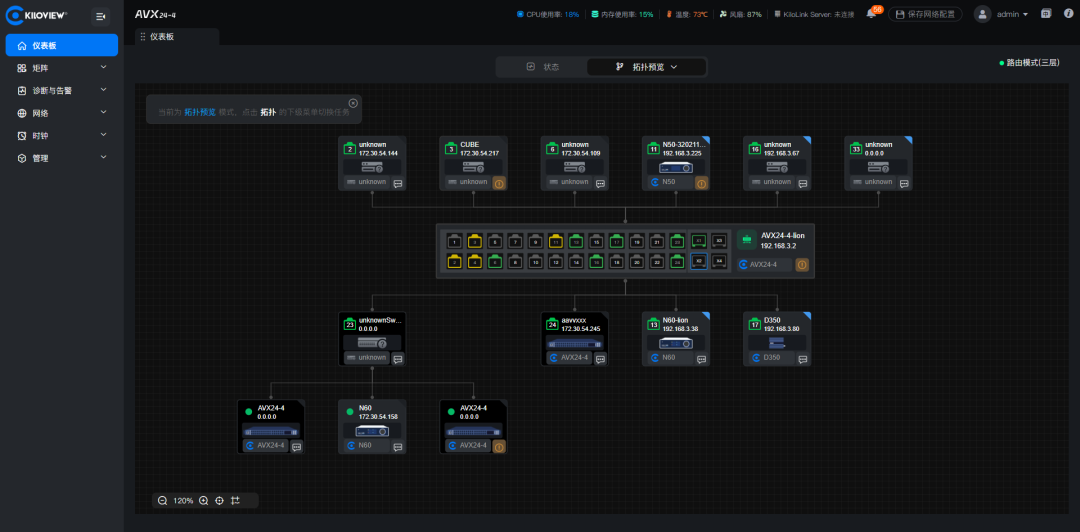Select the aavvxxx device thumbnail

click(574, 342)
